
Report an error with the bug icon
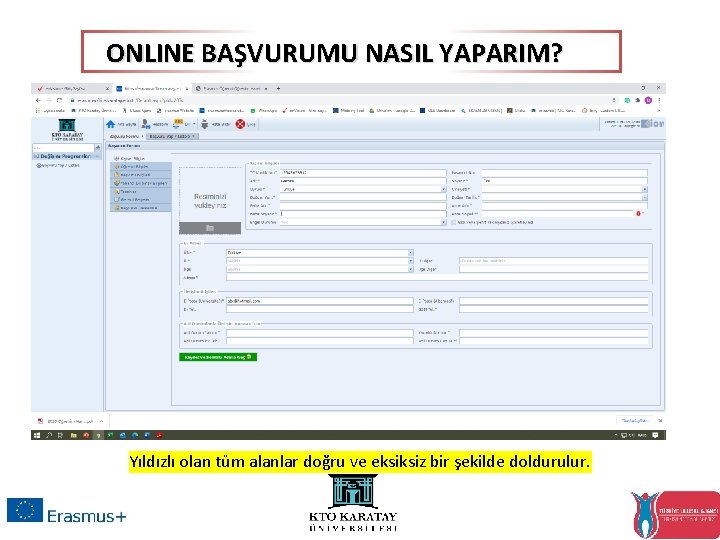click(205, 124)
